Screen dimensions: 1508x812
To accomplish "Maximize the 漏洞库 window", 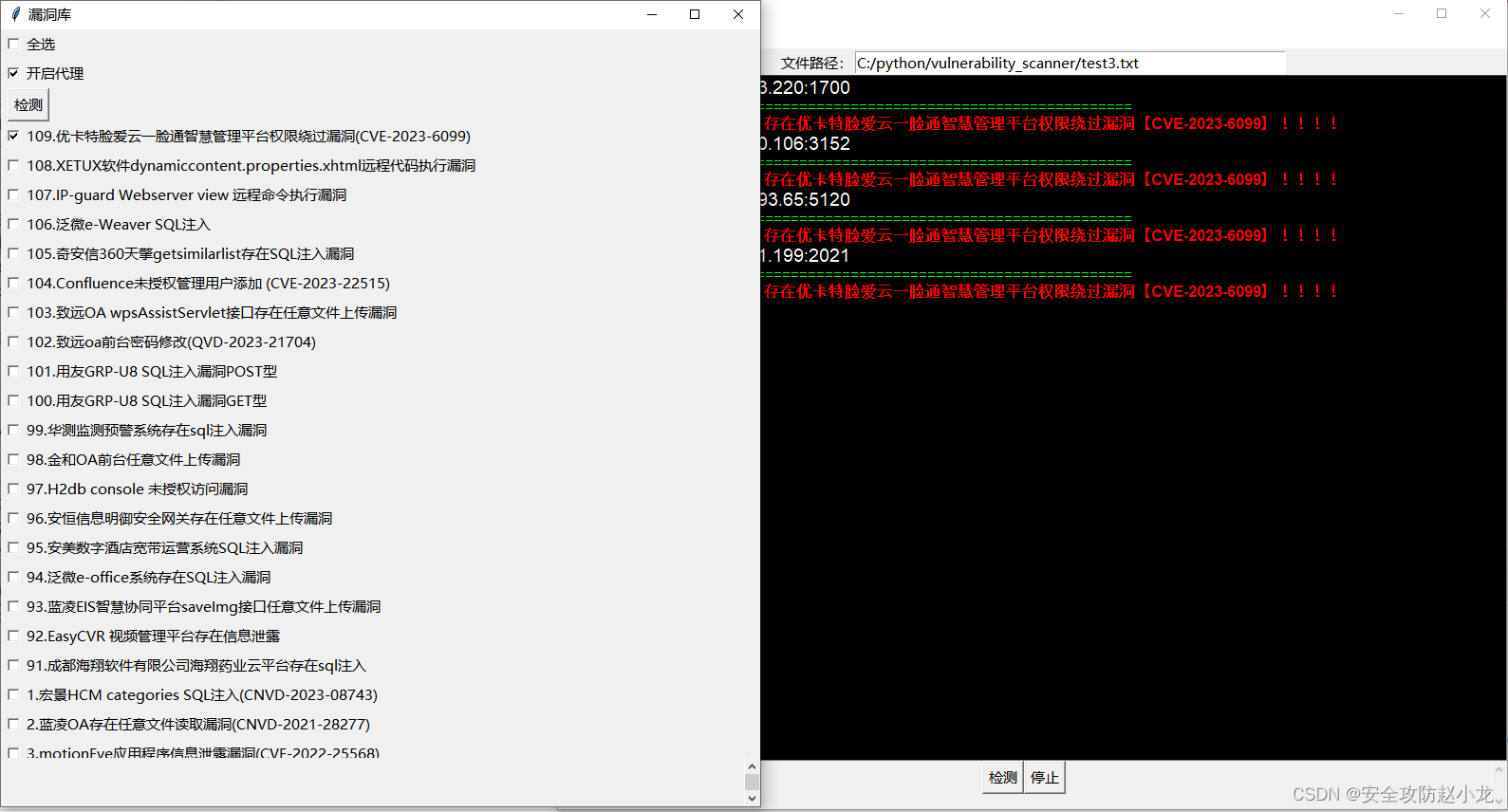I will pyautogui.click(x=695, y=14).
